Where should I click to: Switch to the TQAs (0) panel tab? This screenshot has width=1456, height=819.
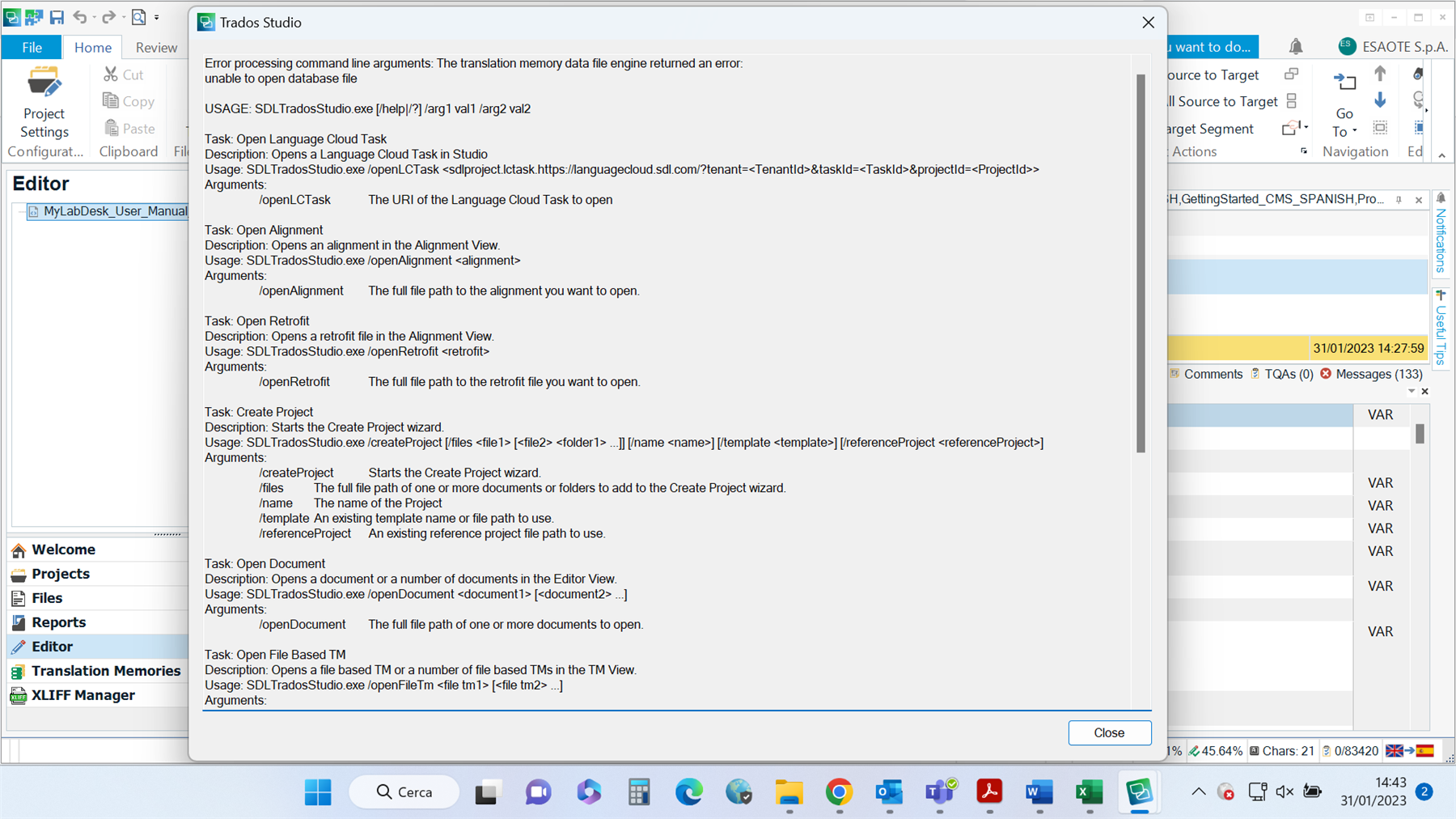point(1281,374)
